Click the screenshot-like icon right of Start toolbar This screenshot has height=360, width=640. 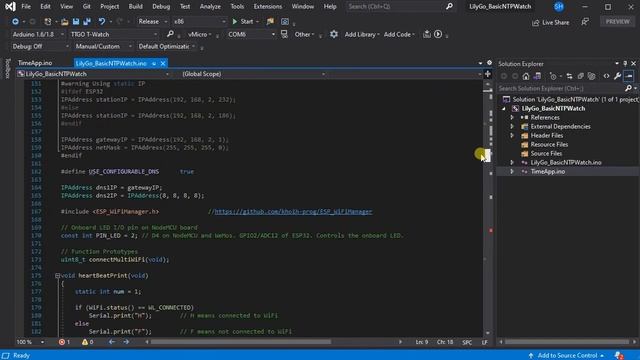(x=285, y=21)
